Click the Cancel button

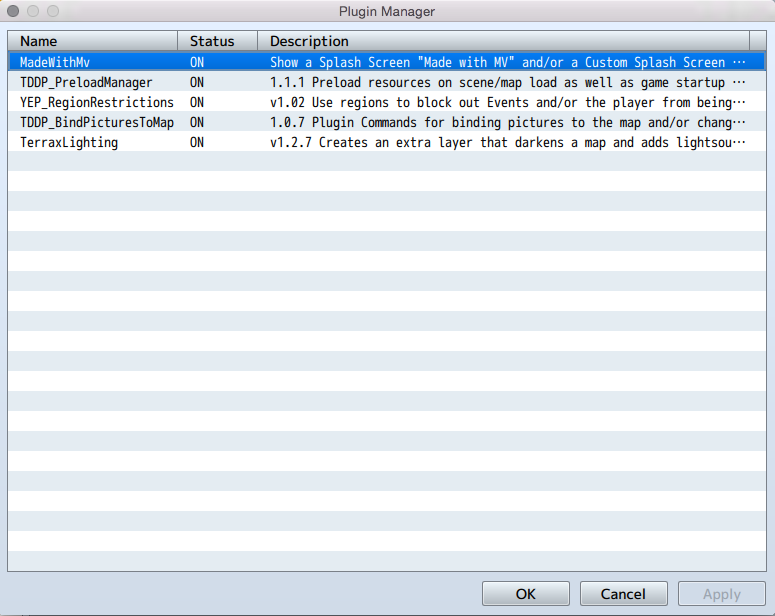click(x=623, y=593)
